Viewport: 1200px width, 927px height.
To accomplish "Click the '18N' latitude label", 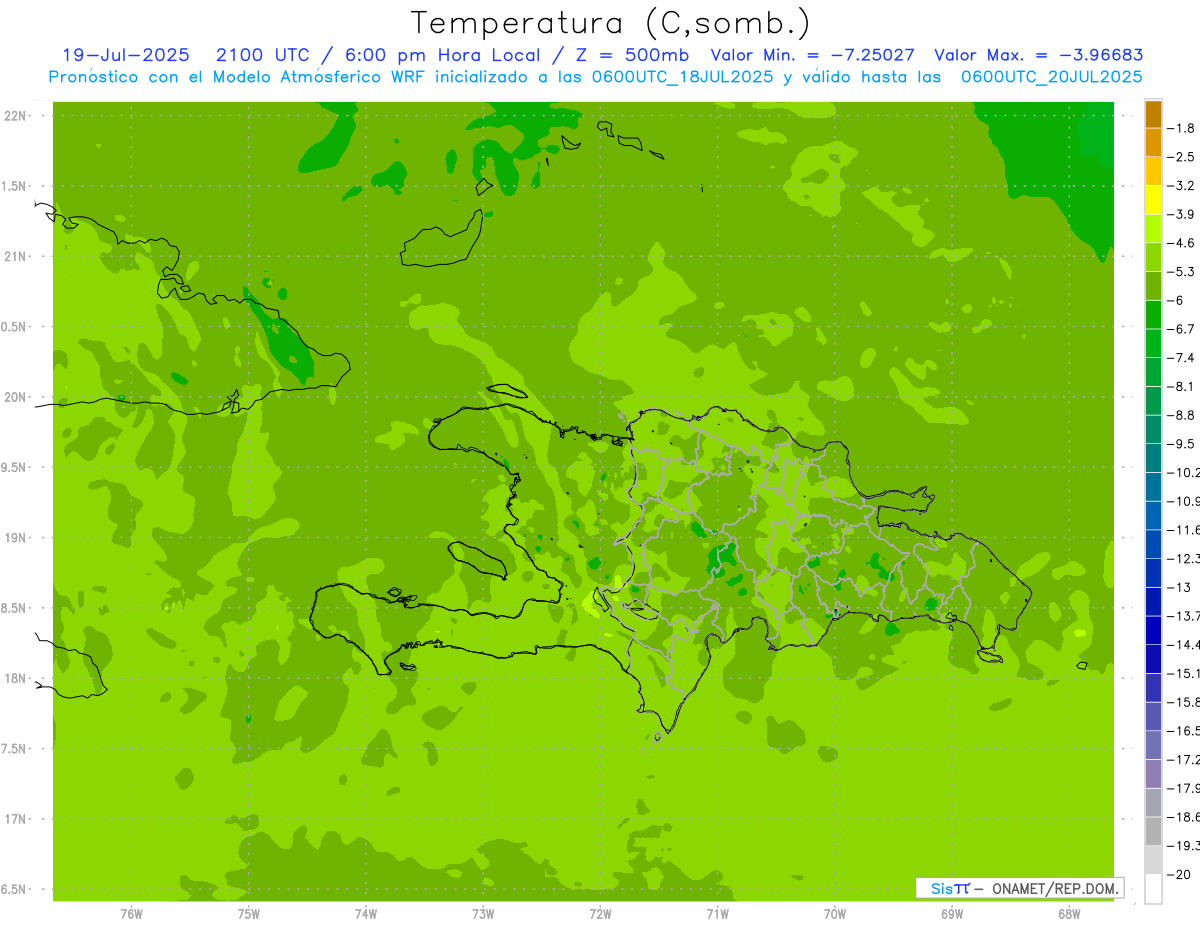I will [x=14, y=678].
